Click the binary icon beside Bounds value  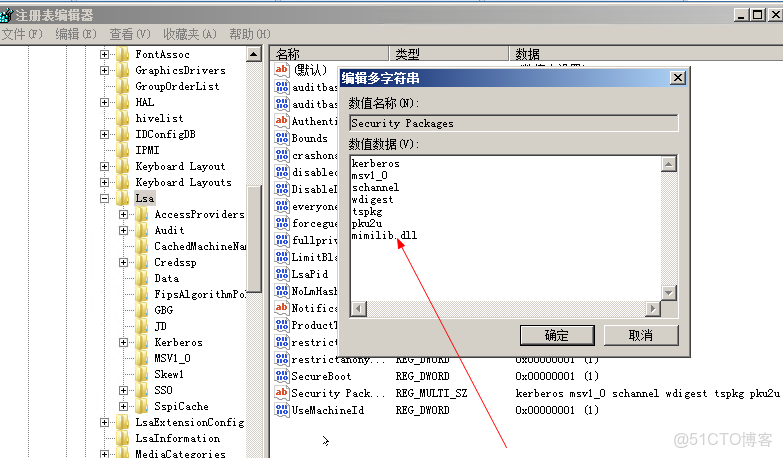282,138
